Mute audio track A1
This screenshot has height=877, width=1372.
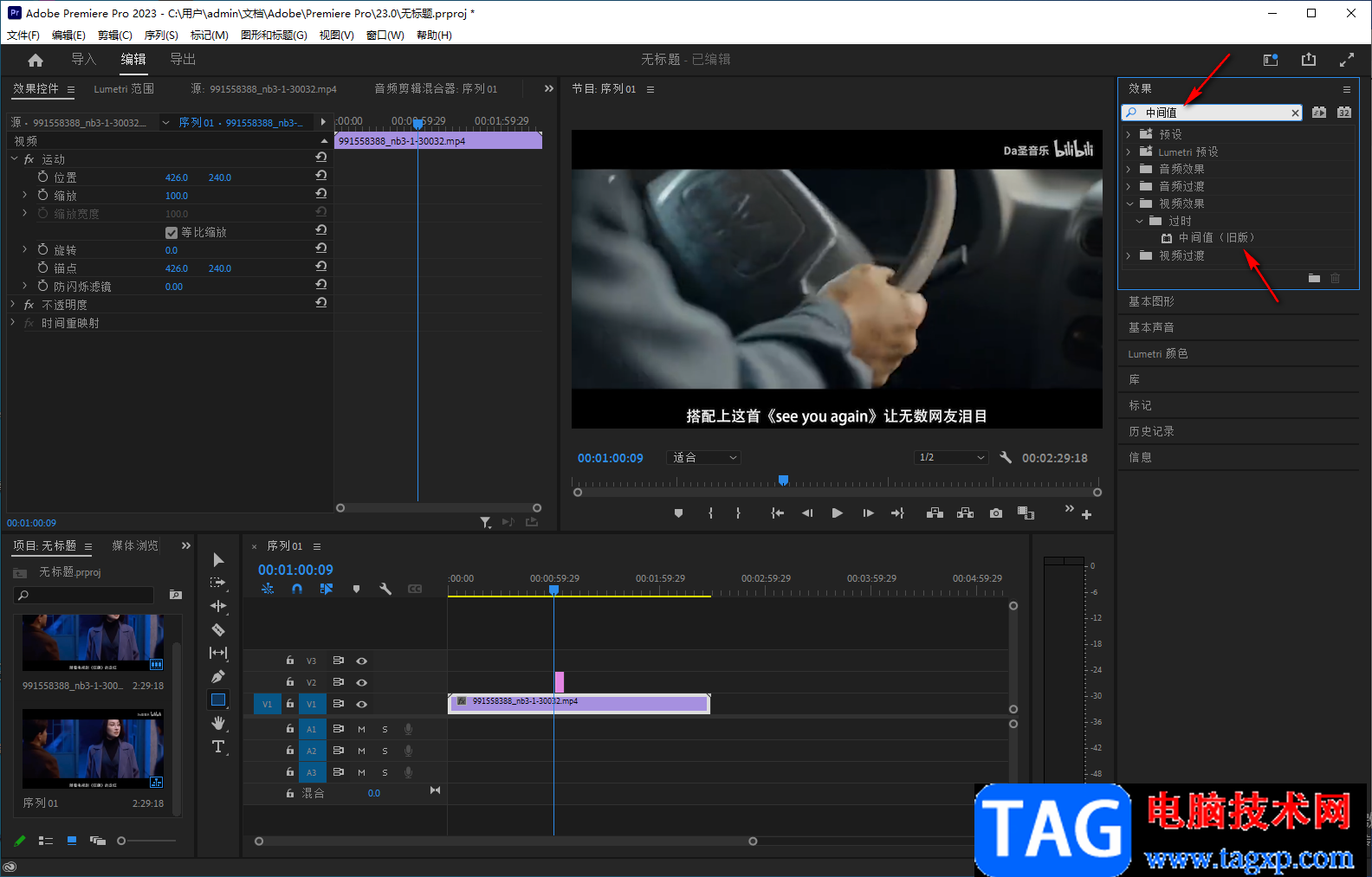(x=361, y=729)
